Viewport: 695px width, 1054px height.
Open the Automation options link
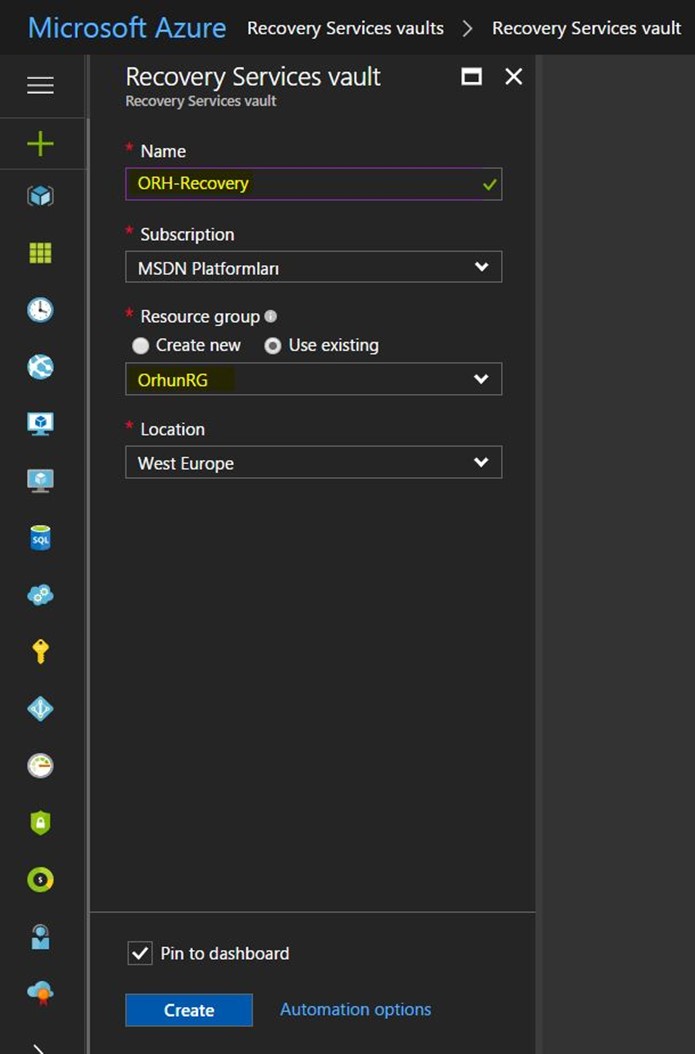(x=356, y=1009)
